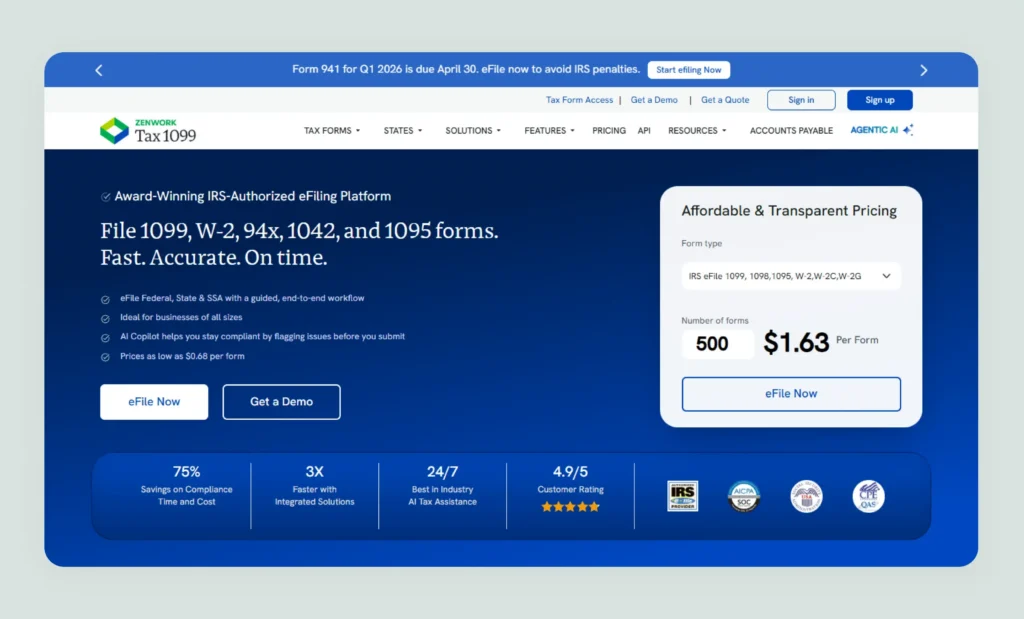
Task: Expand the Resources menu
Action: [x=697, y=131]
